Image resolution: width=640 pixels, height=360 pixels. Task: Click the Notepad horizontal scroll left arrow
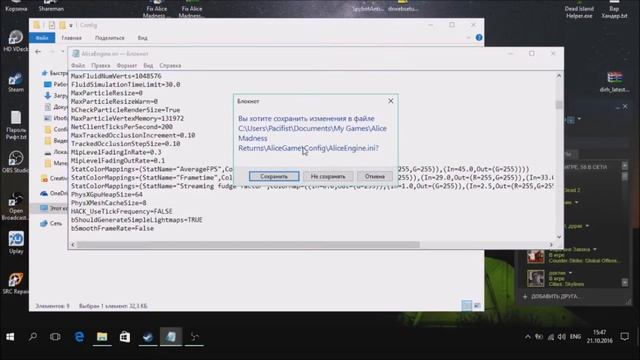(73, 244)
